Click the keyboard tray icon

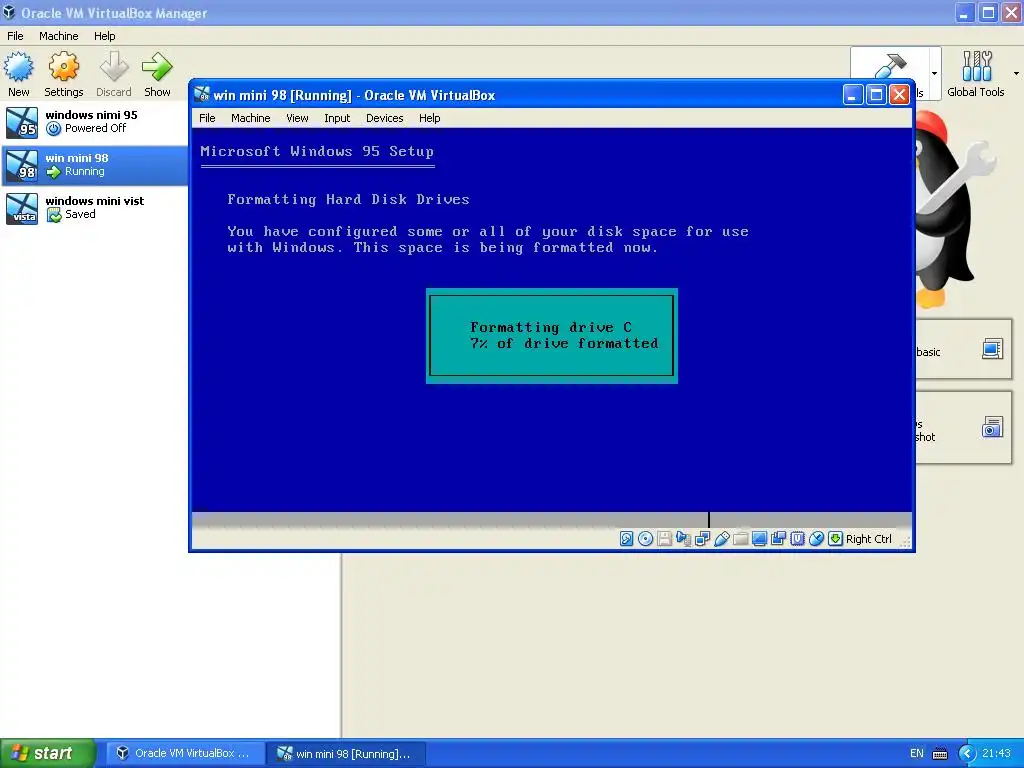click(940, 754)
